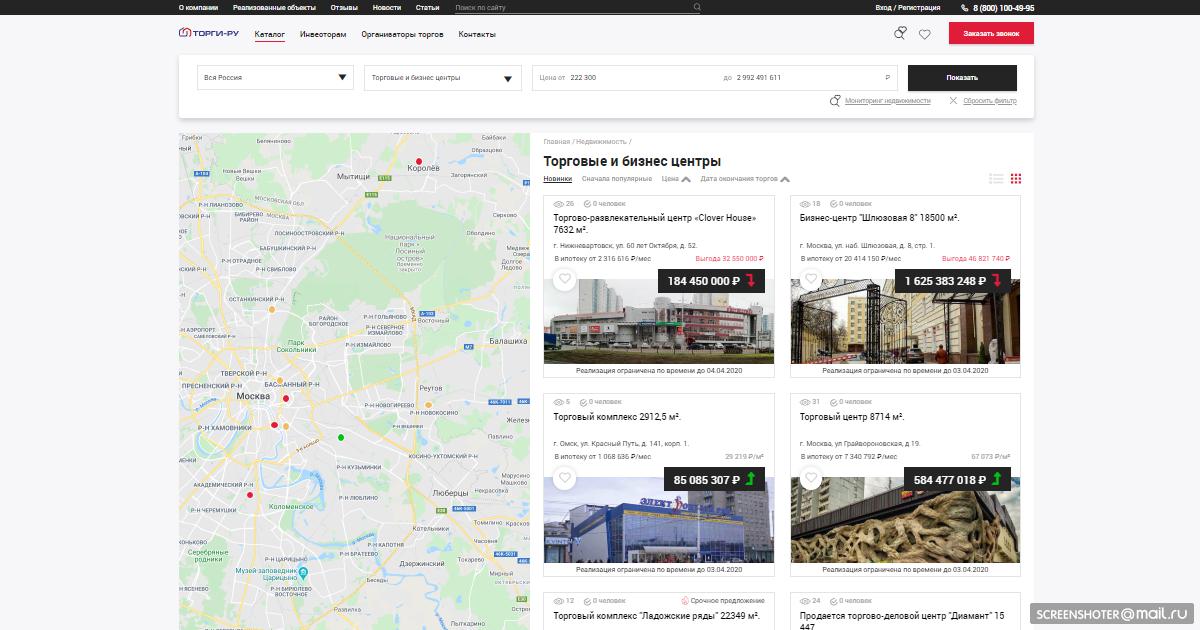Click the views eye icon on Ладожские ряды card
The height and width of the screenshot is (630, 1200).
559,601
